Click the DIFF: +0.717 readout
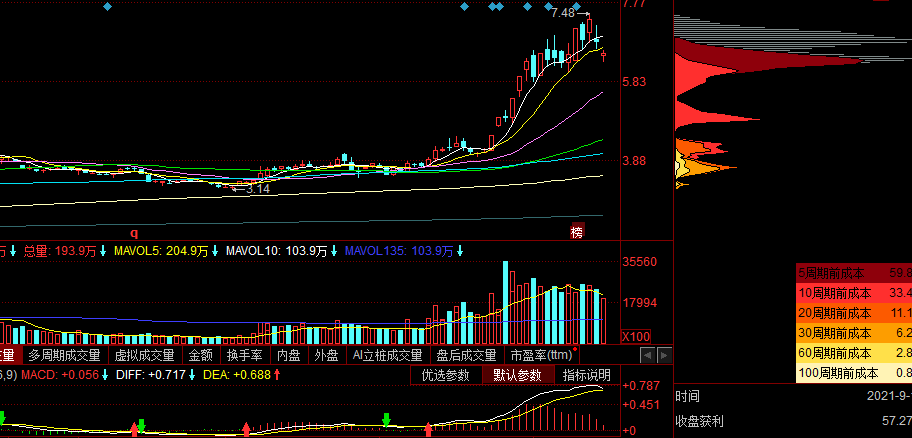The width and height of the screenshot is (912, 438). tap(151, 375)
